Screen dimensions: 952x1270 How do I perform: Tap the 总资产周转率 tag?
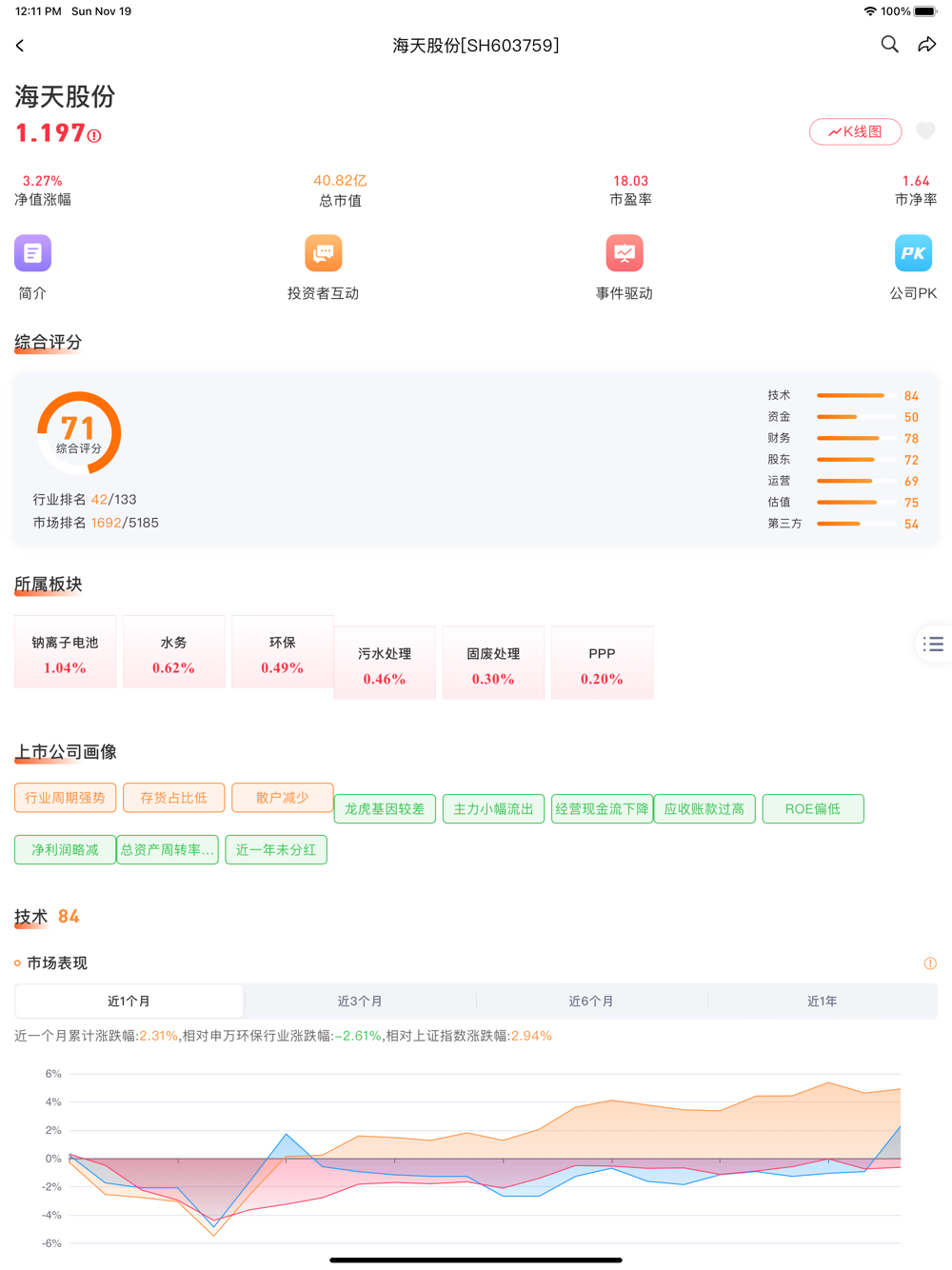point(168,850)
